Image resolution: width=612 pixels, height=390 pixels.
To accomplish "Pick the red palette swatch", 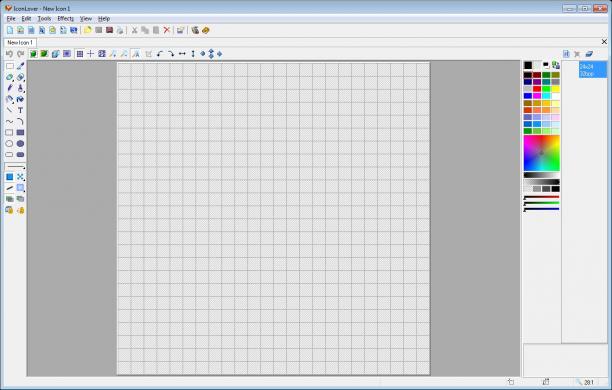I will click(x=537, y=89).
